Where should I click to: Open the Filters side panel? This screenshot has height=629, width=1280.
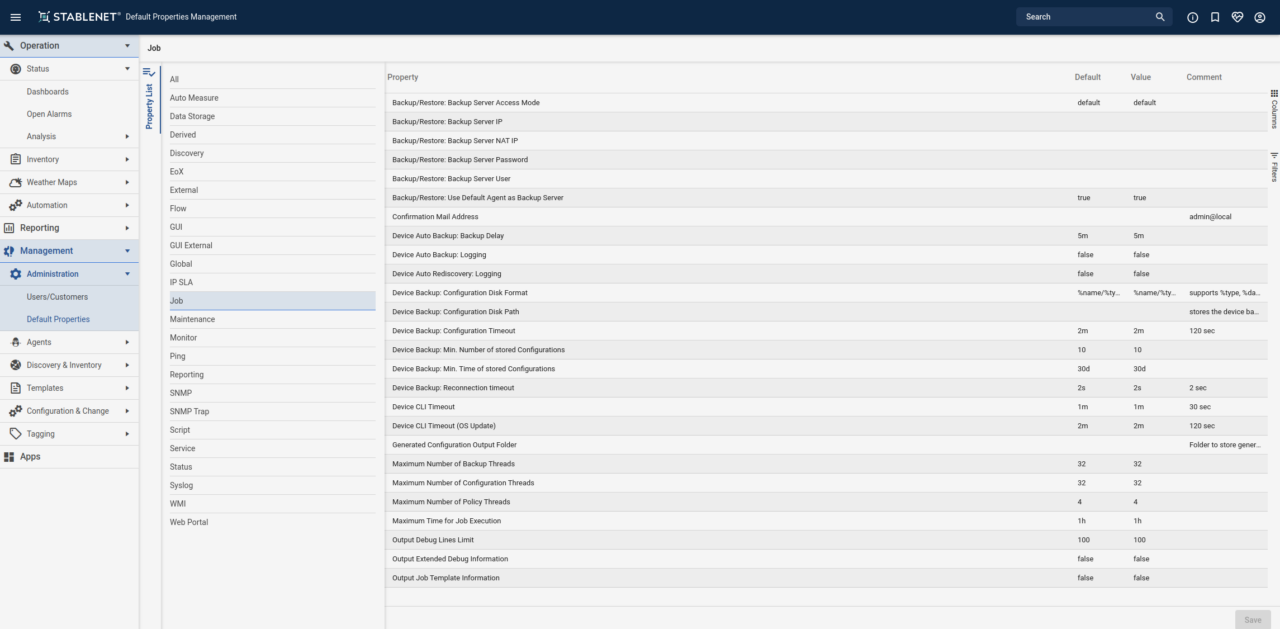(x=1274, y=167)
